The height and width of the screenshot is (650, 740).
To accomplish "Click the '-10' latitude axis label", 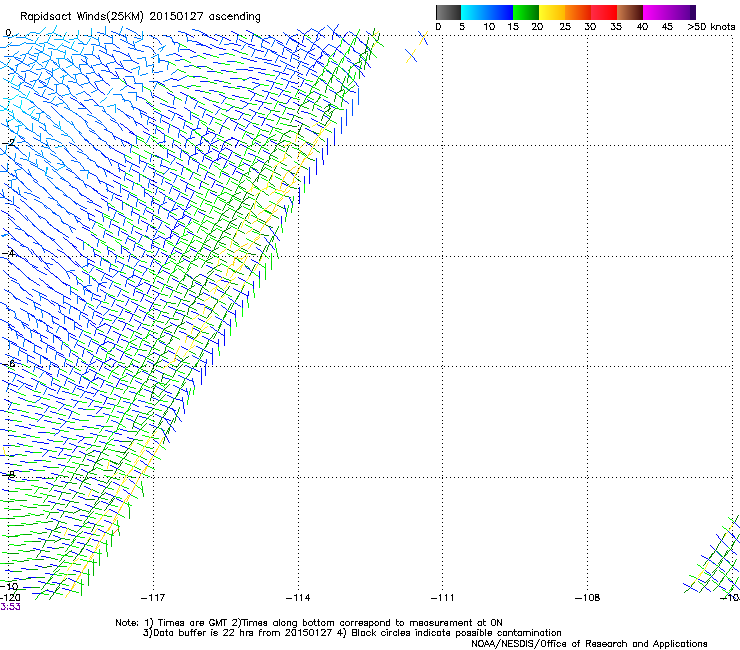I will coord(9,586).
